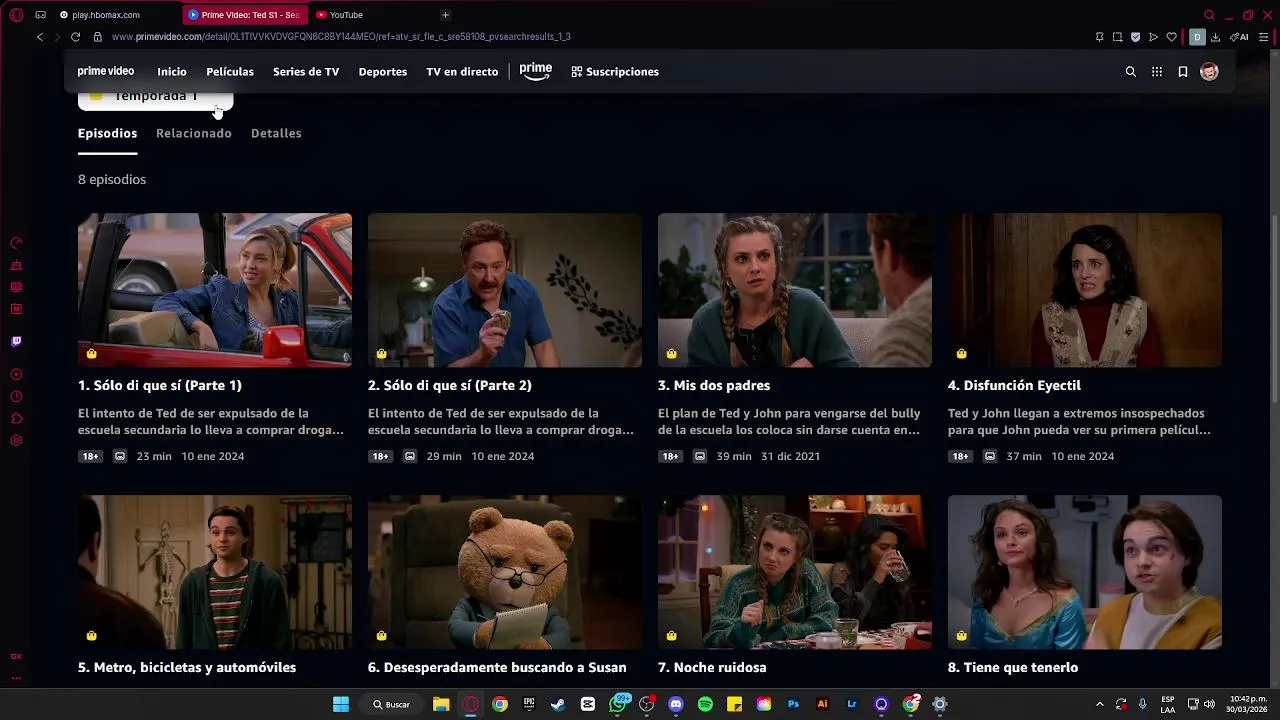The height and width of the screenshot is (720, 1280).
Task: Click the search tabs icon in title bar
Action: 1209,15
